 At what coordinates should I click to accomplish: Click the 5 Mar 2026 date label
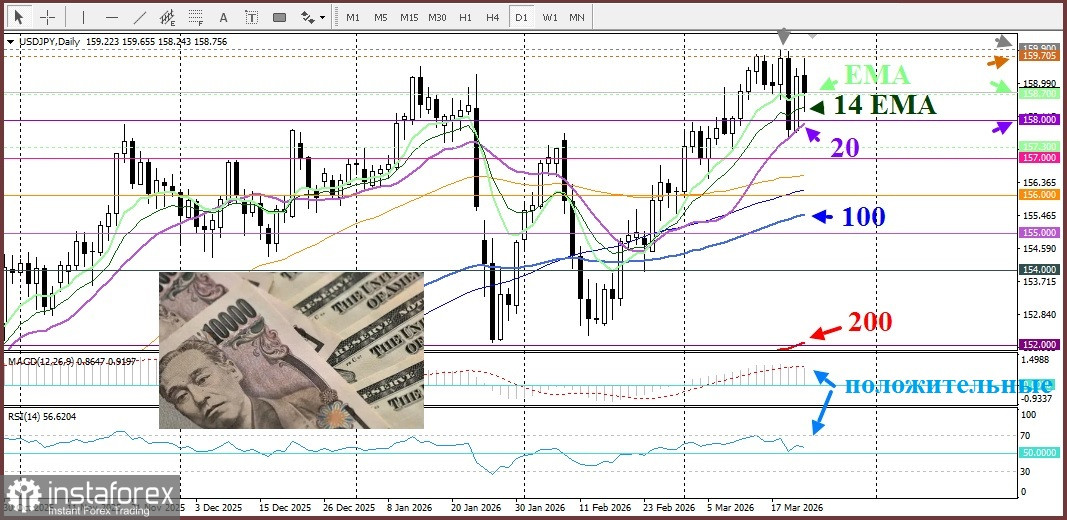pos(730,508)
